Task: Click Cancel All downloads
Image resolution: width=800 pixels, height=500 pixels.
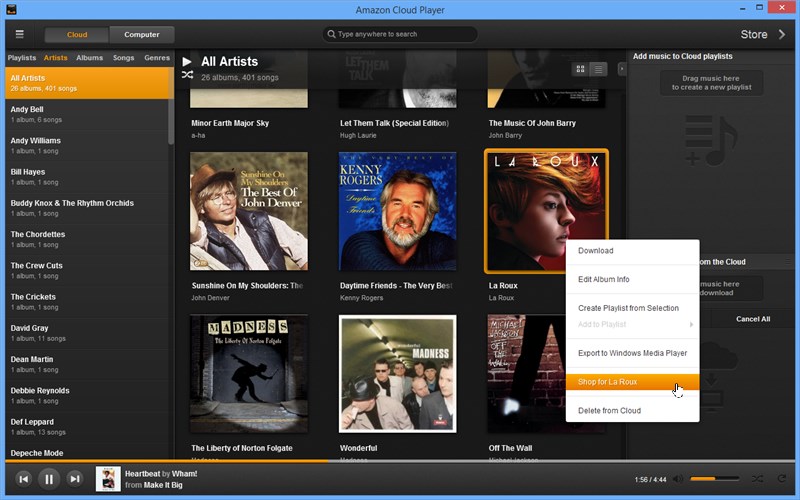Action: click(x=753, y=319)
